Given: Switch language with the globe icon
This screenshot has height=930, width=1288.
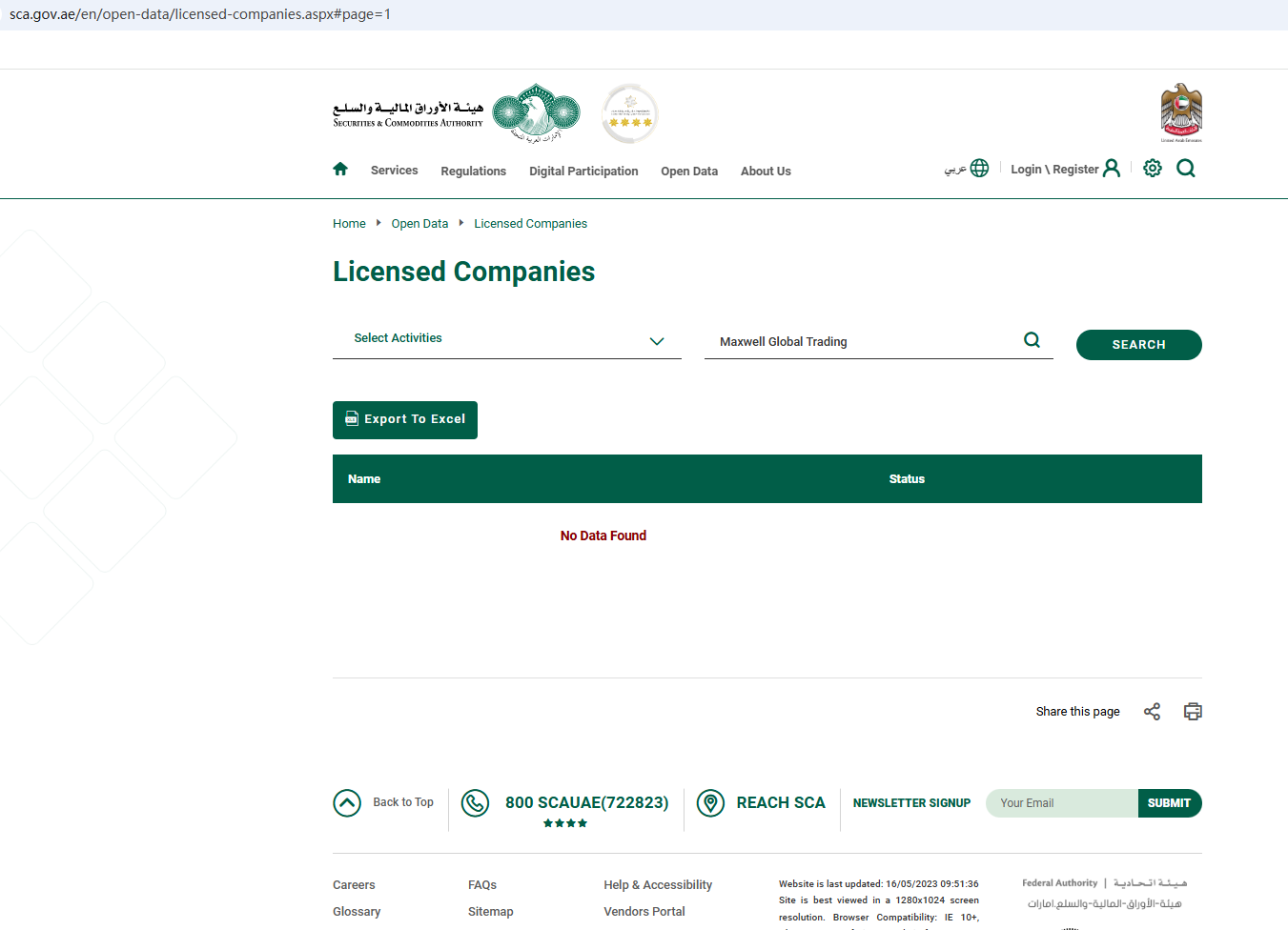Looking at the screenshot, I should pos(979,169).
